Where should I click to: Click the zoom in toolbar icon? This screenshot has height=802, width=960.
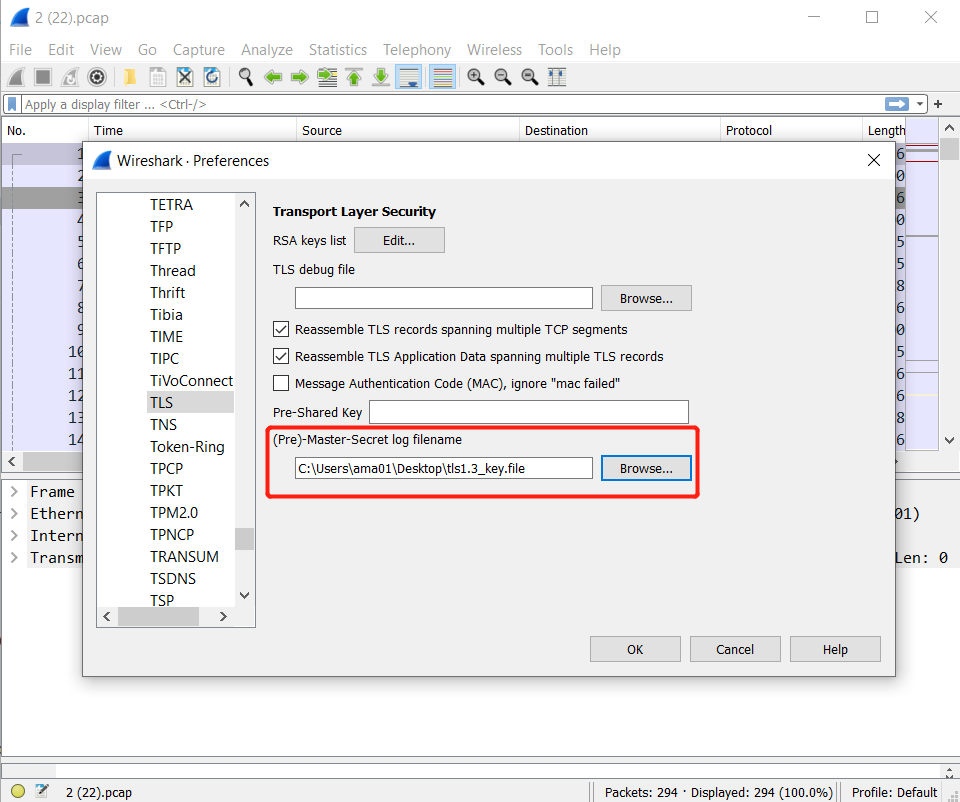(x=476, y=77)
